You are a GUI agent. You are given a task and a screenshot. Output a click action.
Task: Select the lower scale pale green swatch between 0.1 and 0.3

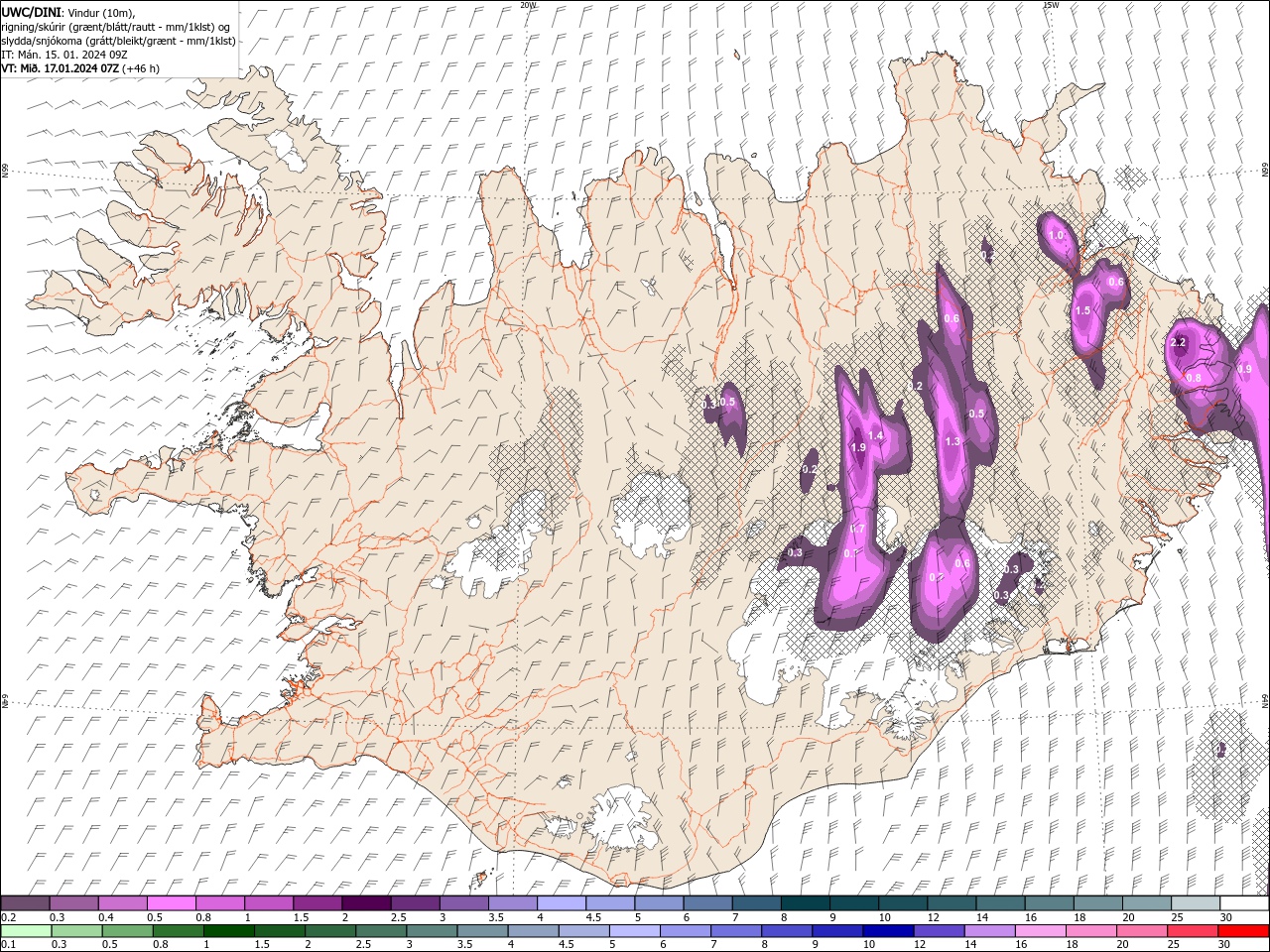[26, 931]
